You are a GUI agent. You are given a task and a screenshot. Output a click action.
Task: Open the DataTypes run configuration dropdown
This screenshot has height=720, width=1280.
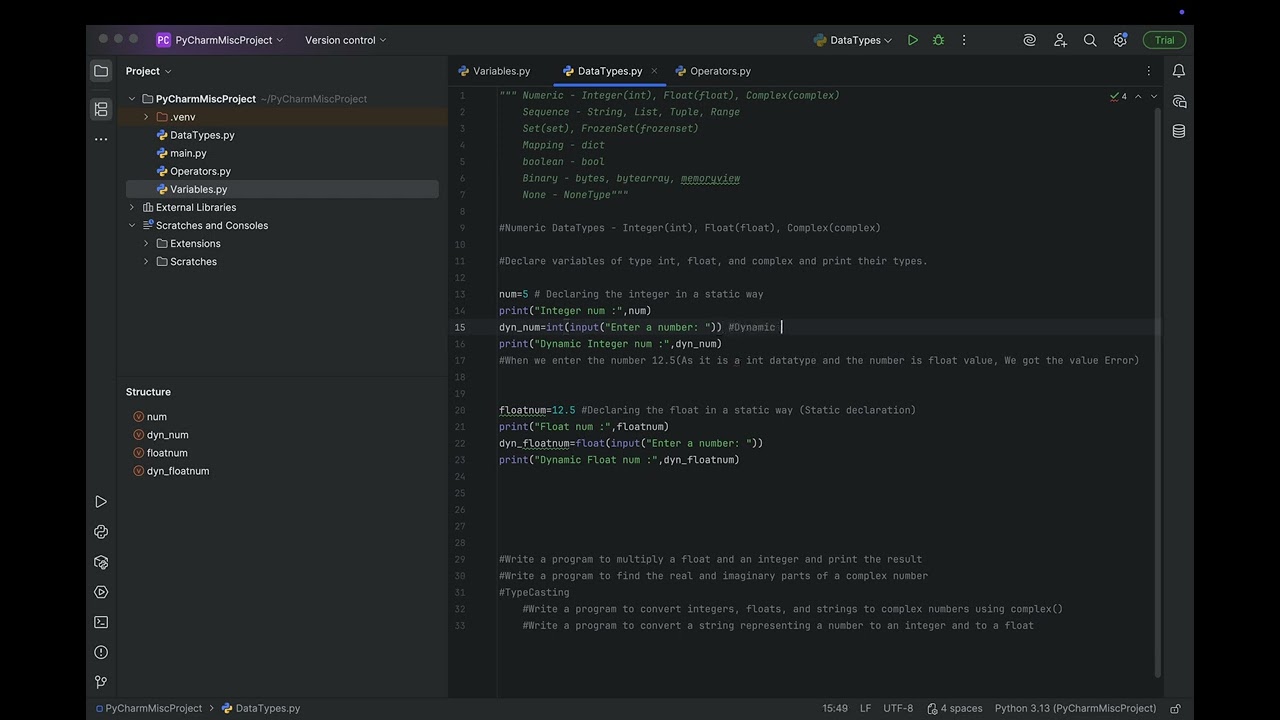point(853,40)
